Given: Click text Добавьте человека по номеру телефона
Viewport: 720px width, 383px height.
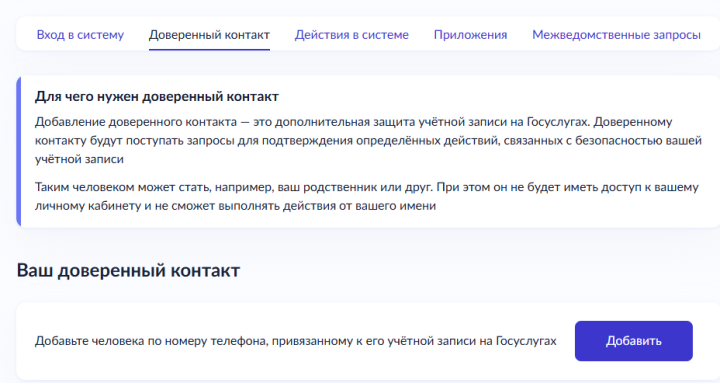Looking at the screenshot, I should [x=152, y=341].
